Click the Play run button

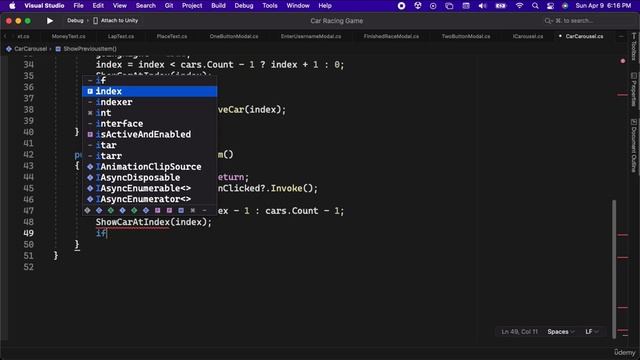click(50, 20)
